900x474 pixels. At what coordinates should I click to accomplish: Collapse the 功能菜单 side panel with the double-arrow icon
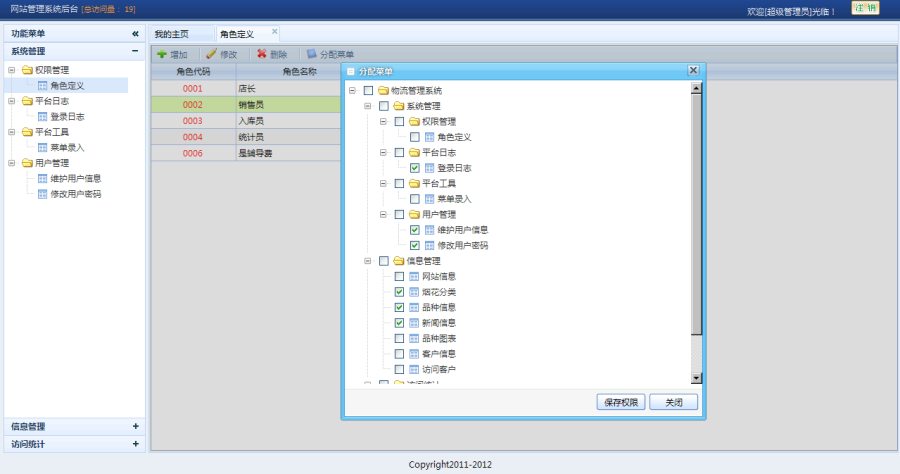135,34
